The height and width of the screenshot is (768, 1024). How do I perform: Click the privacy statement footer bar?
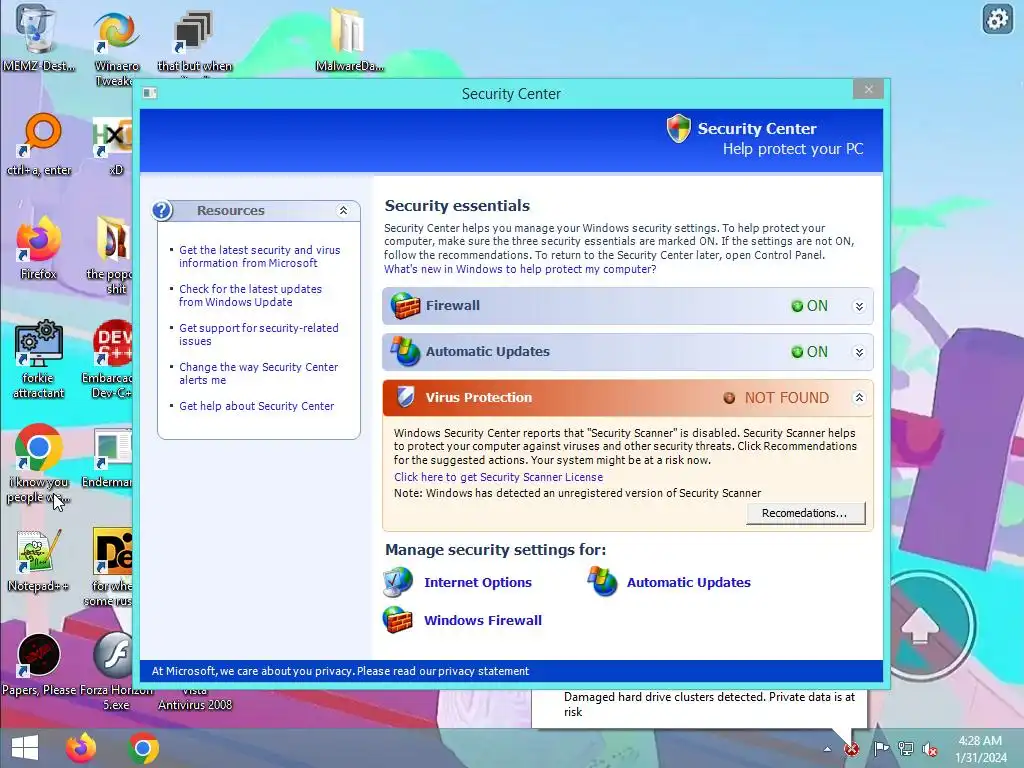[511, 671]
